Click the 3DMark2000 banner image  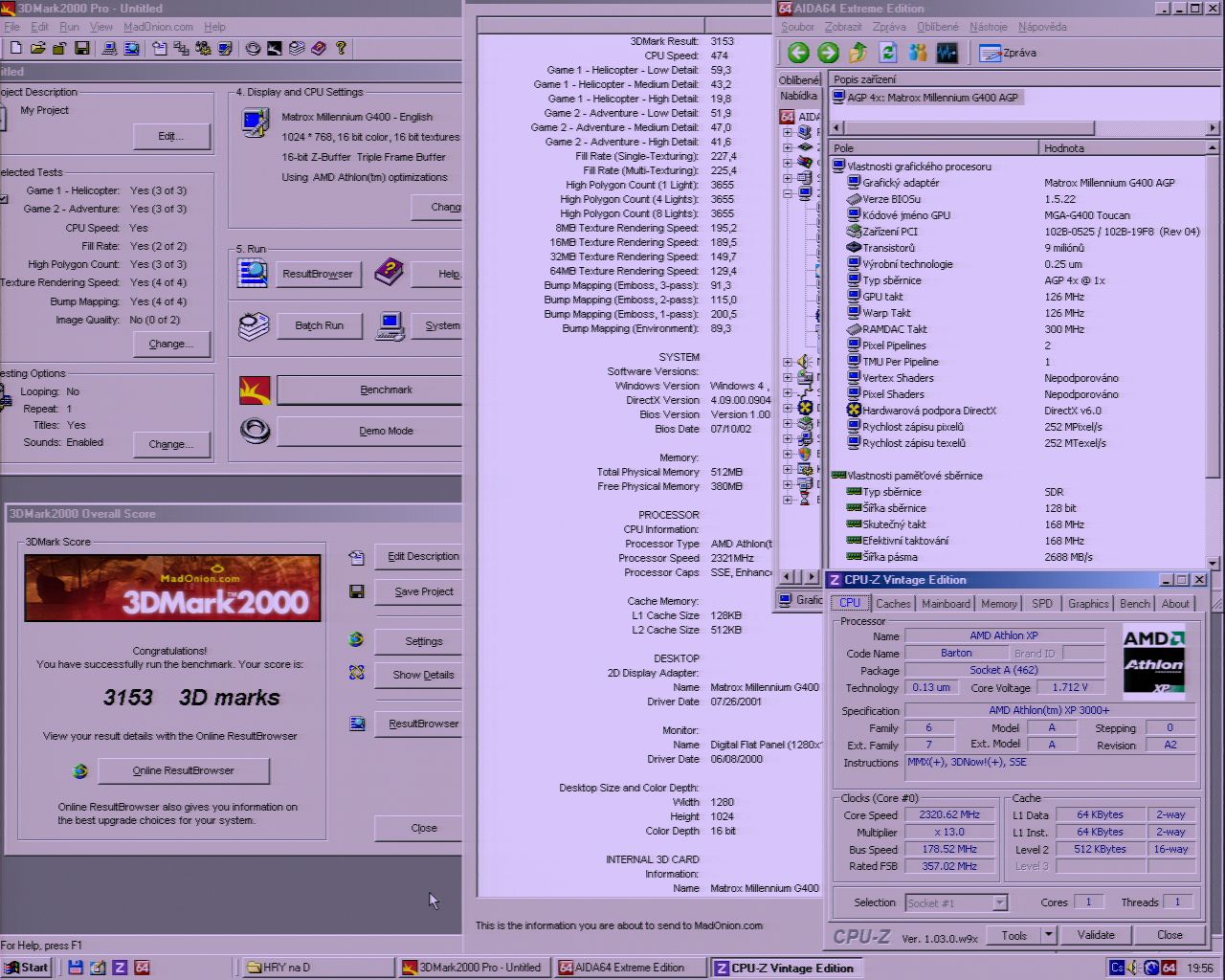click(x=173, y=588)
